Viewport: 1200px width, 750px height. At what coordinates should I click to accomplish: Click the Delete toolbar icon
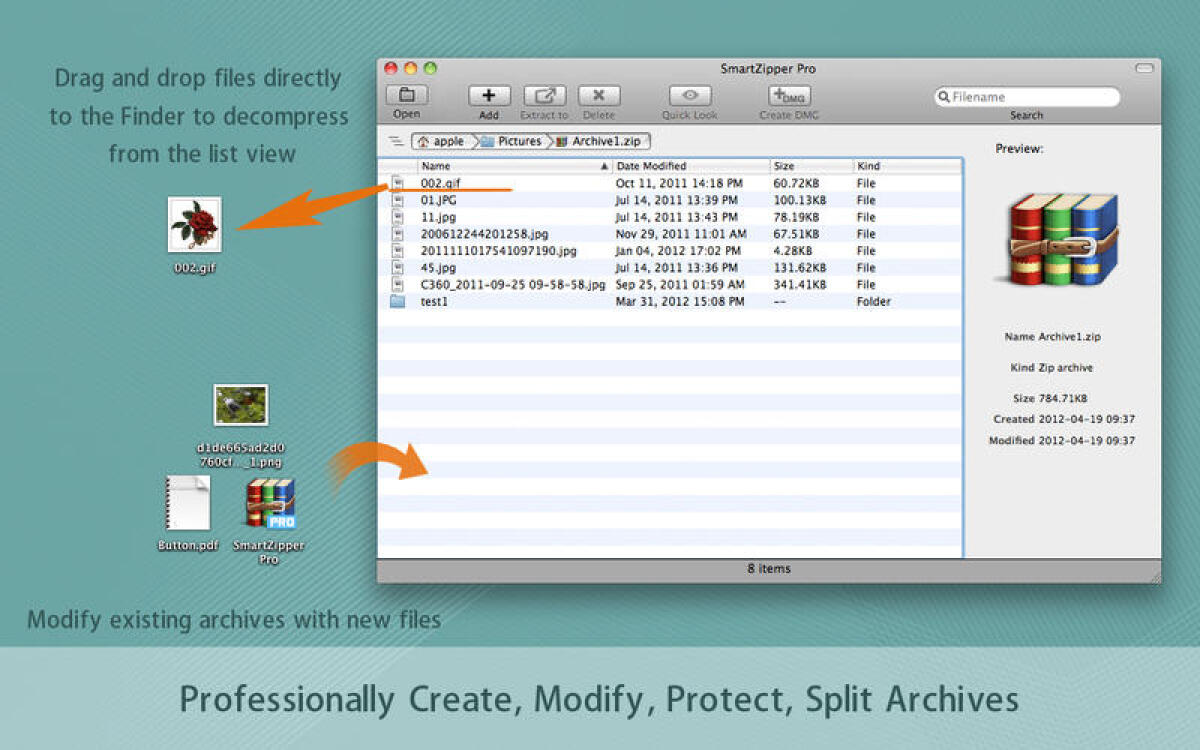[598, 96]
